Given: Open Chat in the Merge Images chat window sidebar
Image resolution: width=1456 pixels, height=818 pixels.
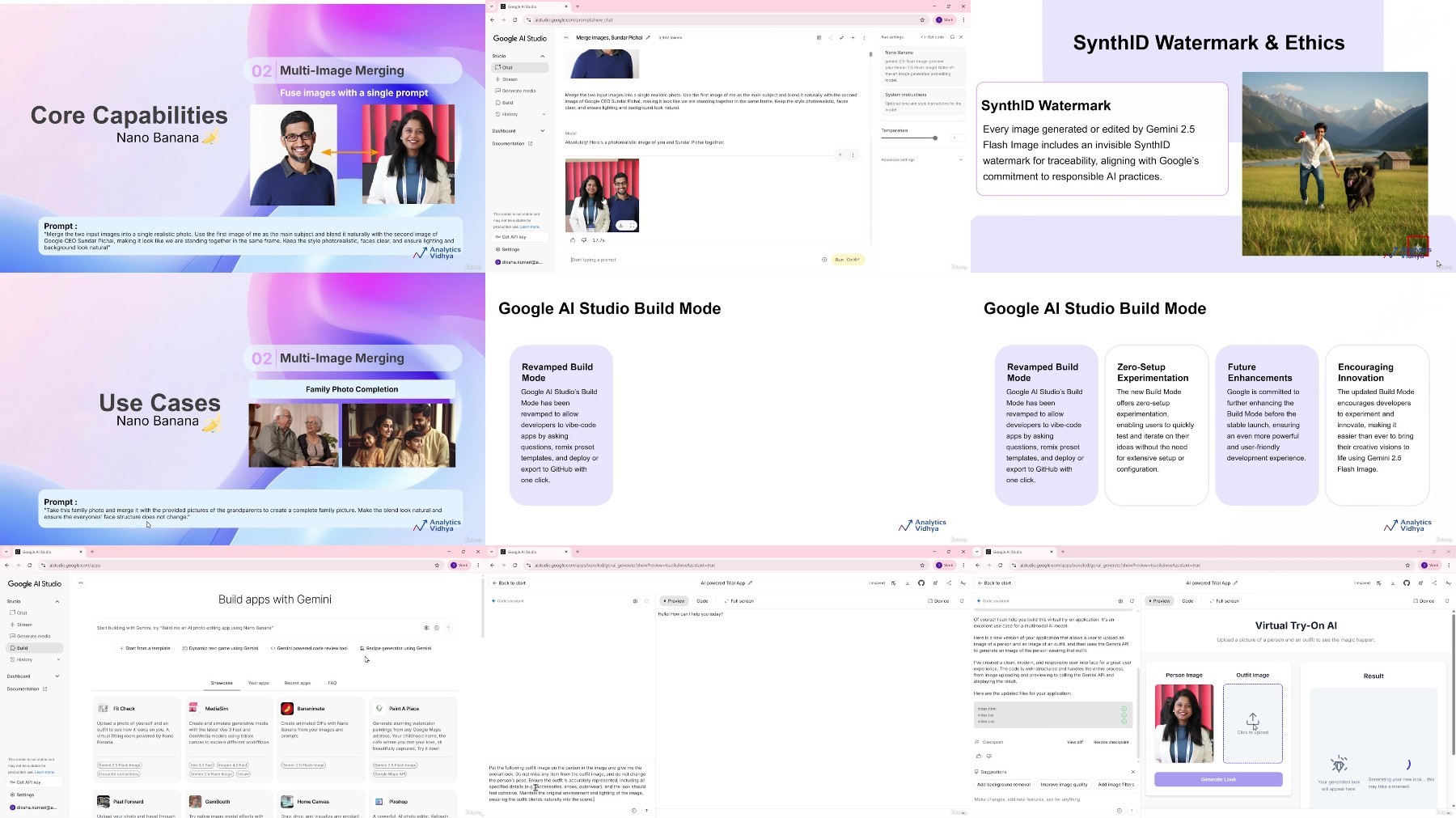Looking at the screenshot, I should pos(519,68).
